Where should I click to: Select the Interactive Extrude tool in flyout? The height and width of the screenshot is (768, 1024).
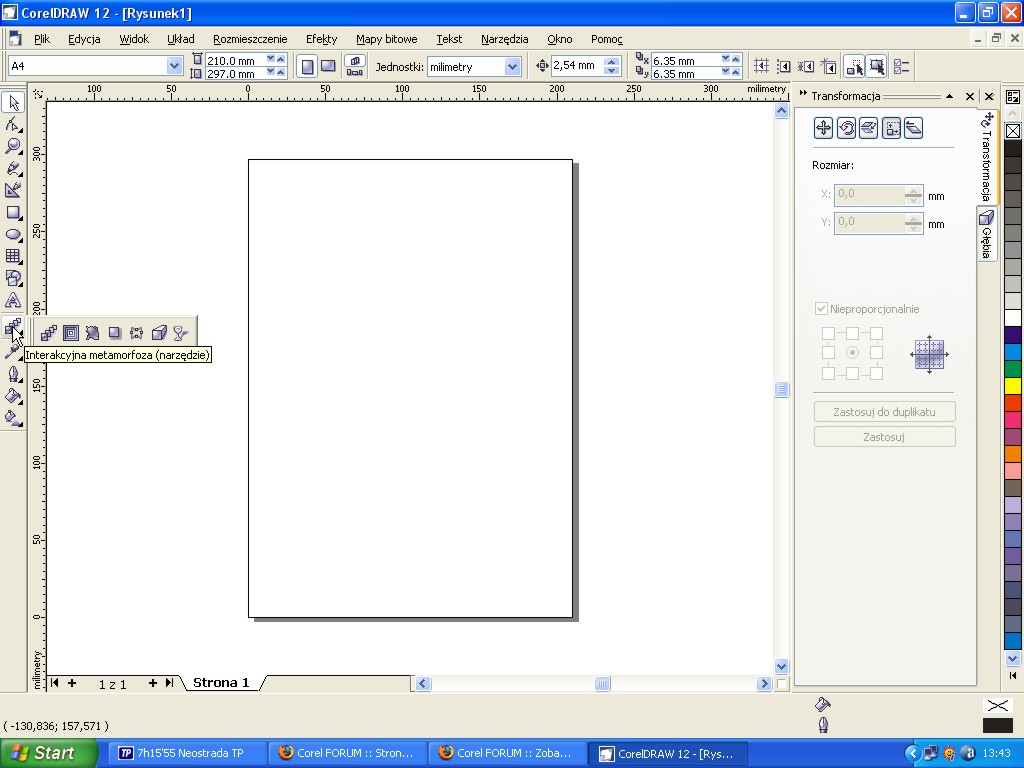point(158,333)
